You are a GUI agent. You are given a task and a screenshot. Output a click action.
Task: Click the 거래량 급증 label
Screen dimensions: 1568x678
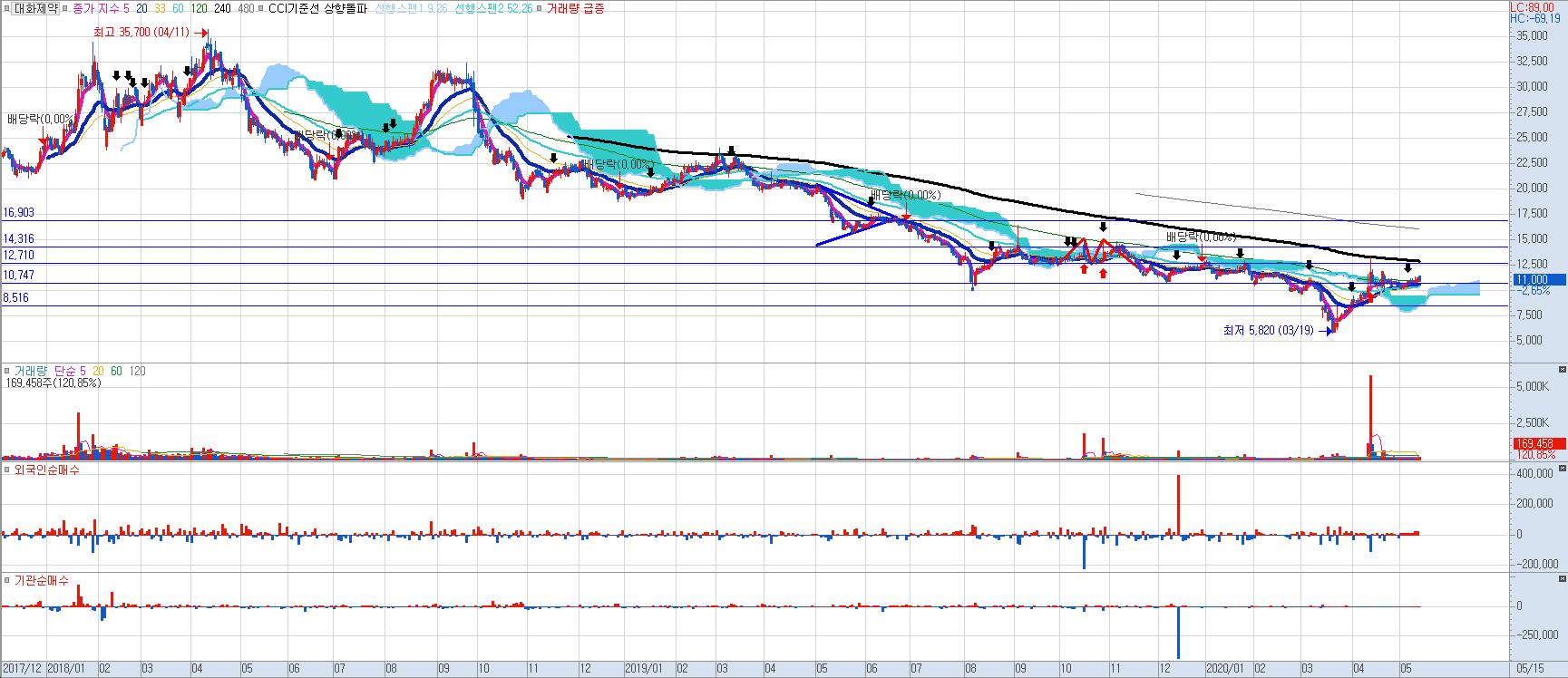point(575,8)
